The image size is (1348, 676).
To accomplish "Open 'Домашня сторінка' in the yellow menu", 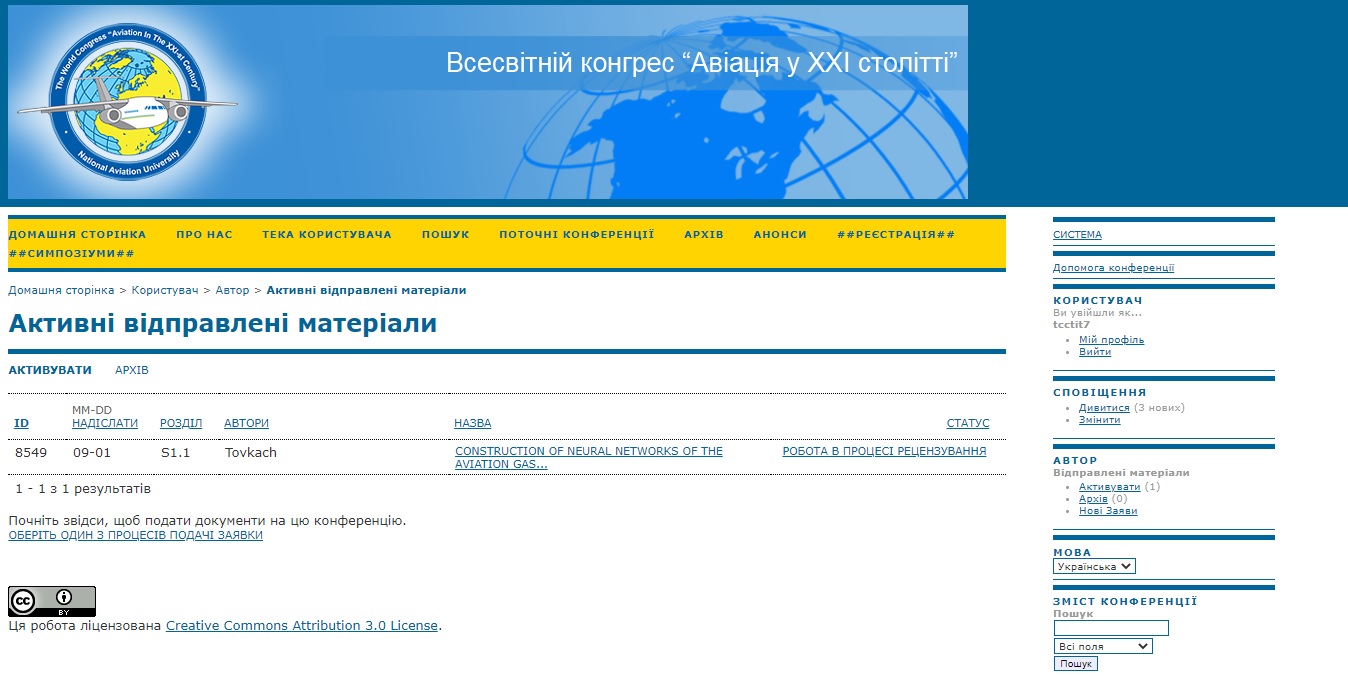I will (x=77, y=234).
